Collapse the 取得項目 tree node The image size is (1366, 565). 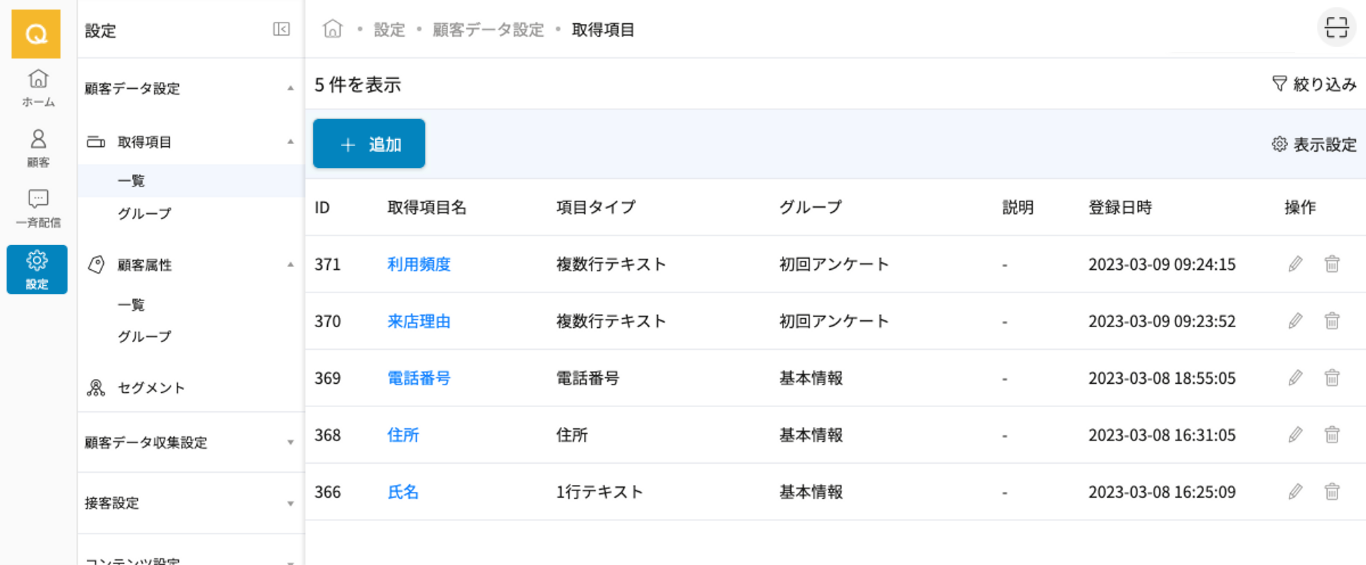pyautogui.click(x=290, y=142)
